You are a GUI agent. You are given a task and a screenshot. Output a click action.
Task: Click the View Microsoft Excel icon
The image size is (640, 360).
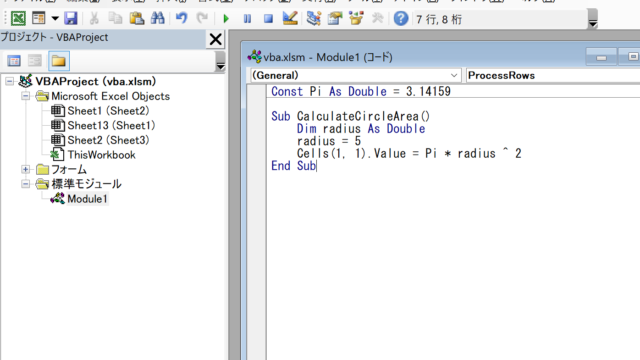[x=18, y=18]
